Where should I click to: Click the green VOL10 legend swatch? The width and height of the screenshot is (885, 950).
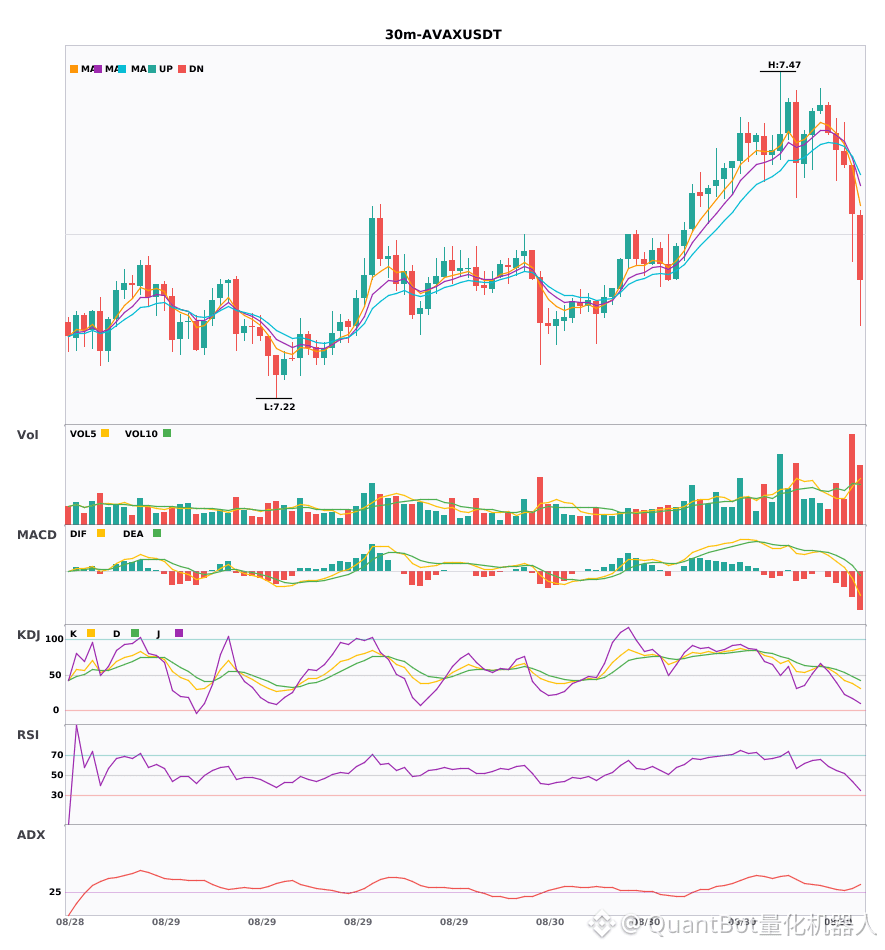pyautogui.click(x=167, y=433)
